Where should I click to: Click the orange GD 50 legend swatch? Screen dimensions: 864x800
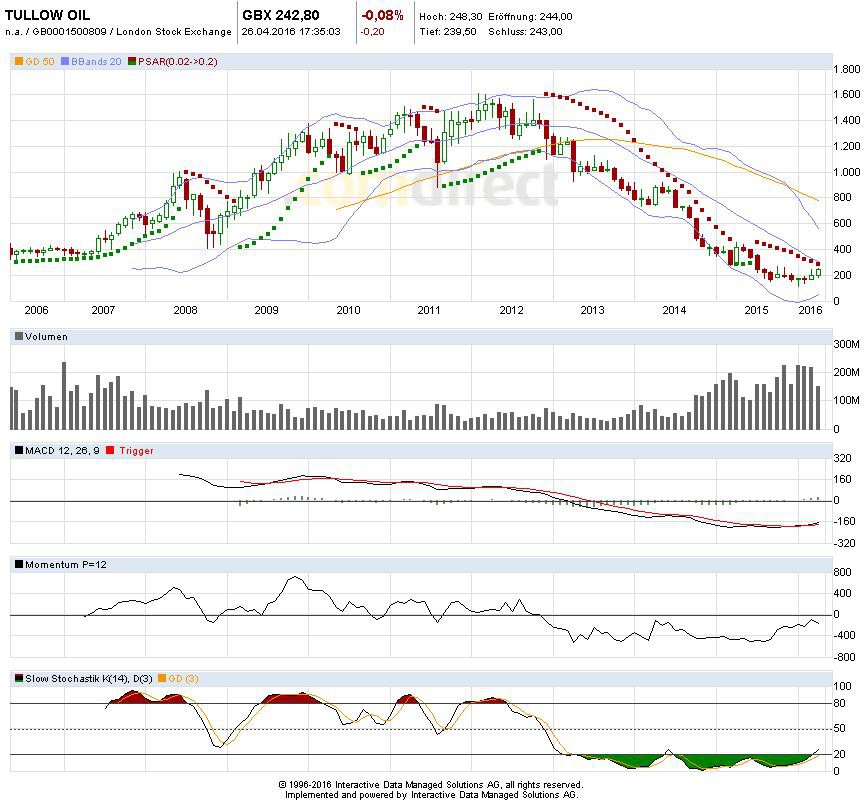(x=18, y=62)
